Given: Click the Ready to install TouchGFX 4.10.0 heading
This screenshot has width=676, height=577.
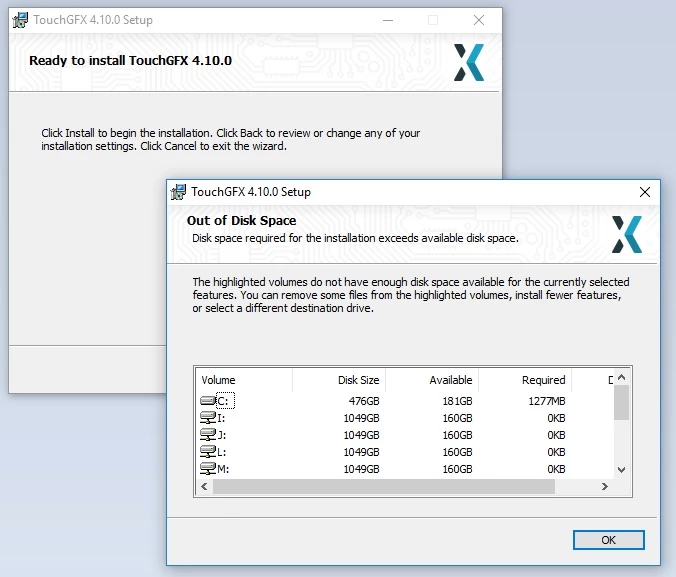Looking at the screenshot, I should [x=130, y=60].
